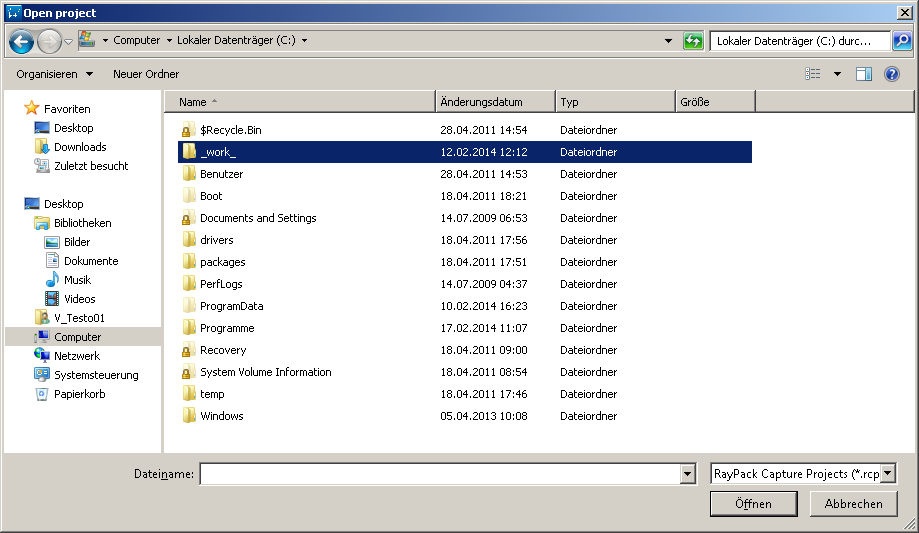Open the Organisieren menu
The width and height of the screenshot is (919, 533).
click(54, 74)
